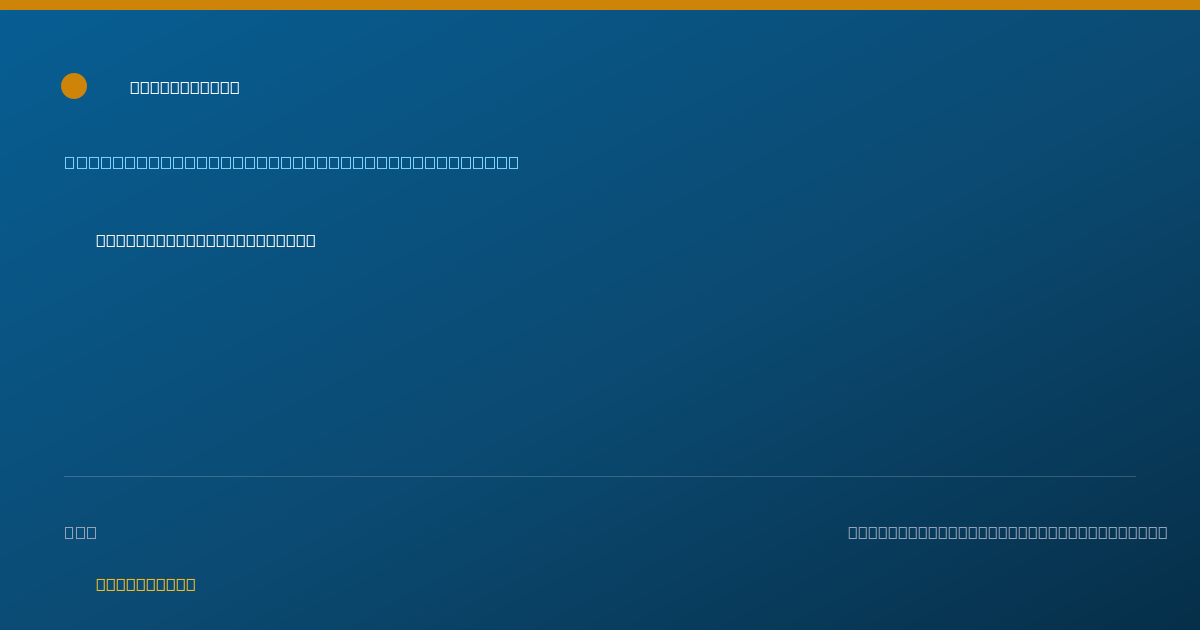Click the round orange badge near the header
Viewport: 1200px width, 630px height.
coord(74,86)
